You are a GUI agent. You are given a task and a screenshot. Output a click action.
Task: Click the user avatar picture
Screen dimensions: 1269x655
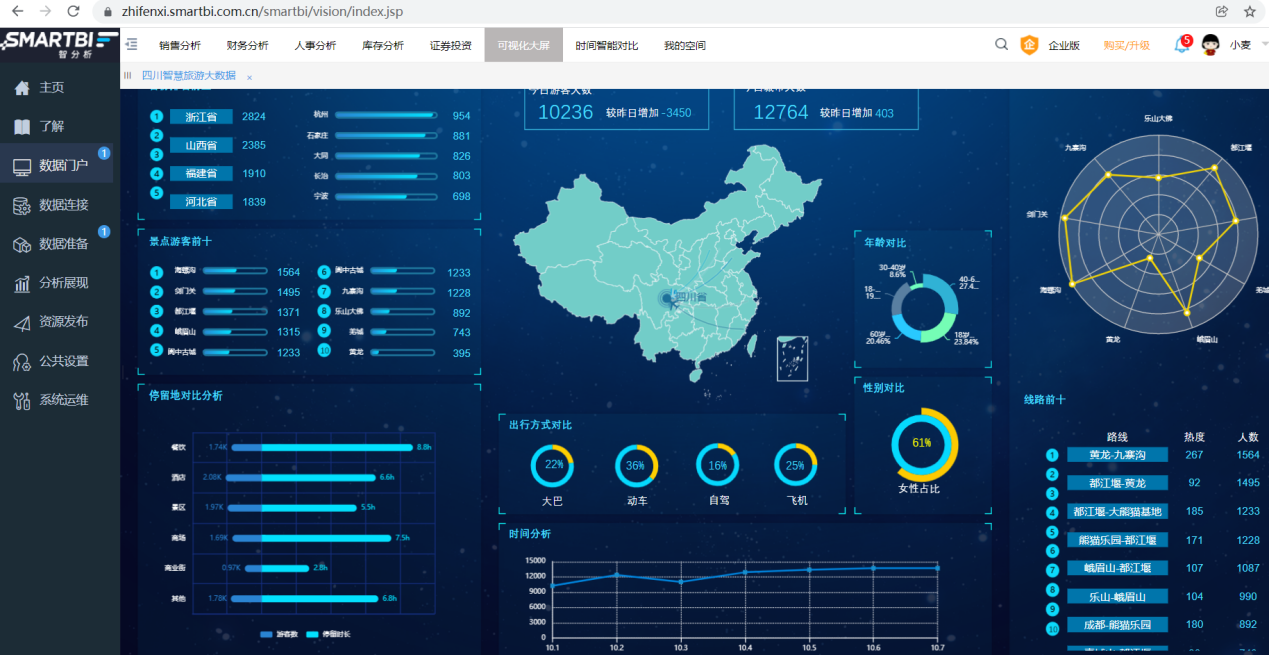[x=1210, y=45]
